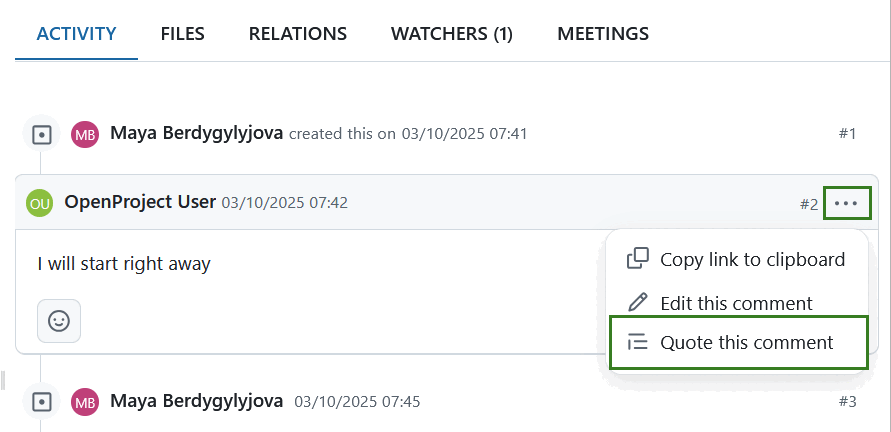Select the Activity tab
Viewport: 891px width, 432px height.
point(76,34)
